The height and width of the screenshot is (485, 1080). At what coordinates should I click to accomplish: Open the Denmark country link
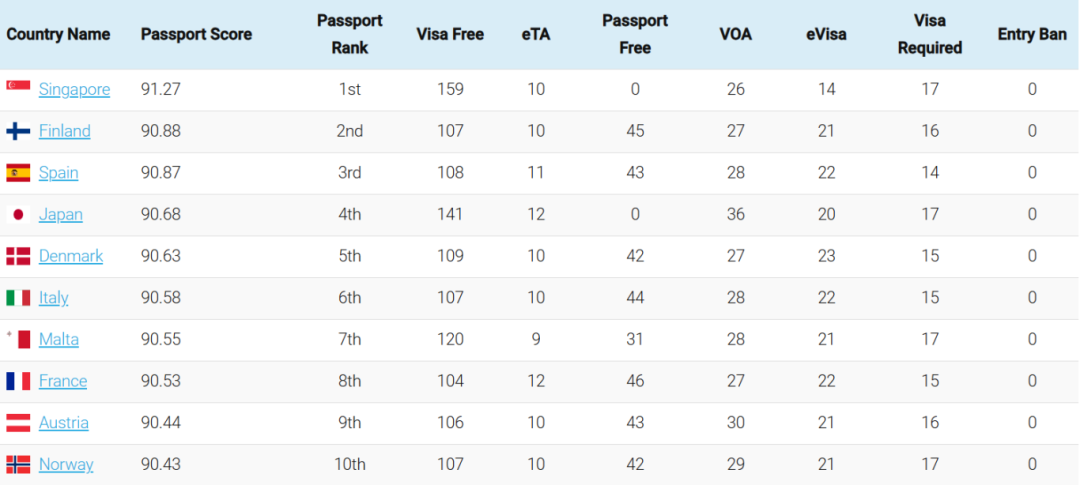[x=71, y=256]
